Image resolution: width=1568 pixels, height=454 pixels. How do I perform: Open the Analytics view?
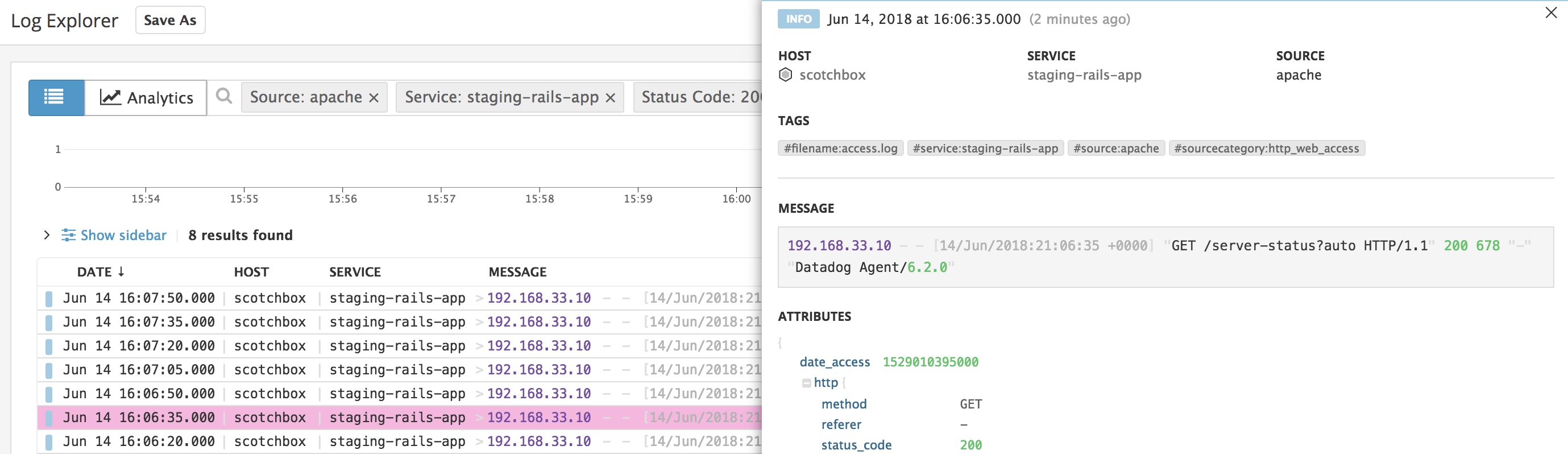point(146,97)
